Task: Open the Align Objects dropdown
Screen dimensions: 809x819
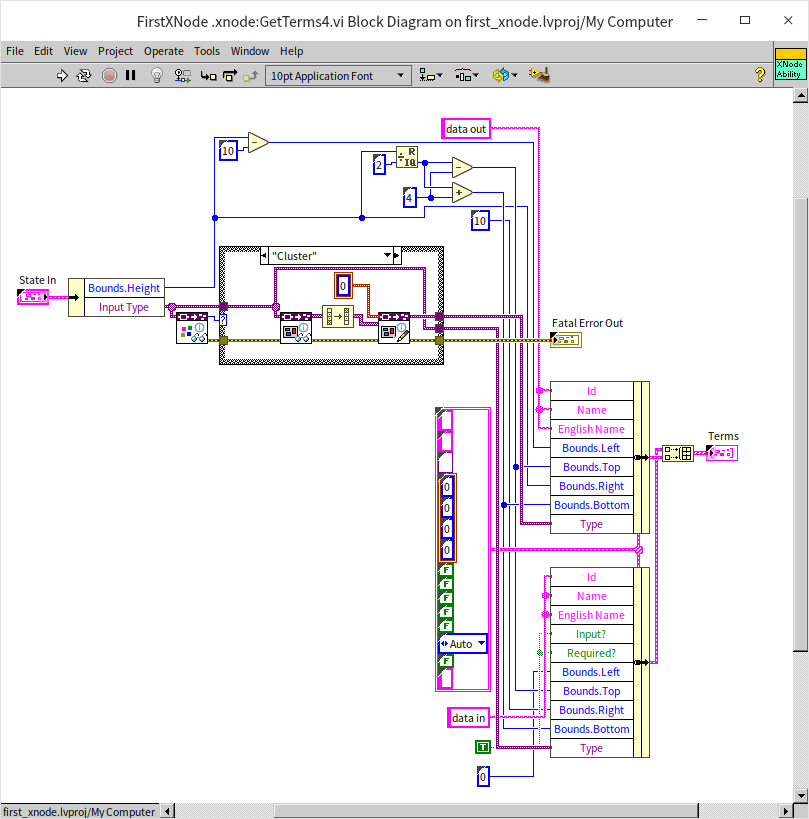Action: [432, 75]
